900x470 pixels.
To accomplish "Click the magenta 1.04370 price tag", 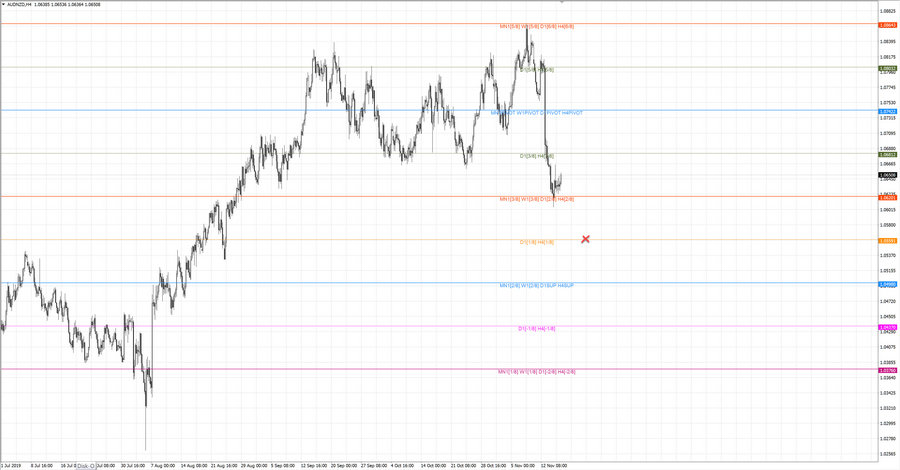I will [x=888, y=327].
